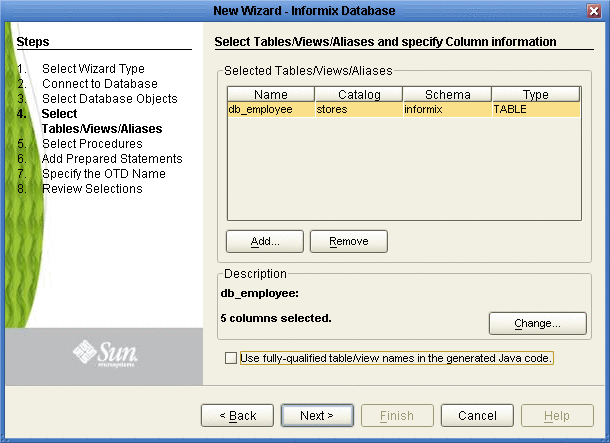Screen dimensions: 610x443
Task: Click the Add... button
Action: pyautogui.click(x=265, y=241)
